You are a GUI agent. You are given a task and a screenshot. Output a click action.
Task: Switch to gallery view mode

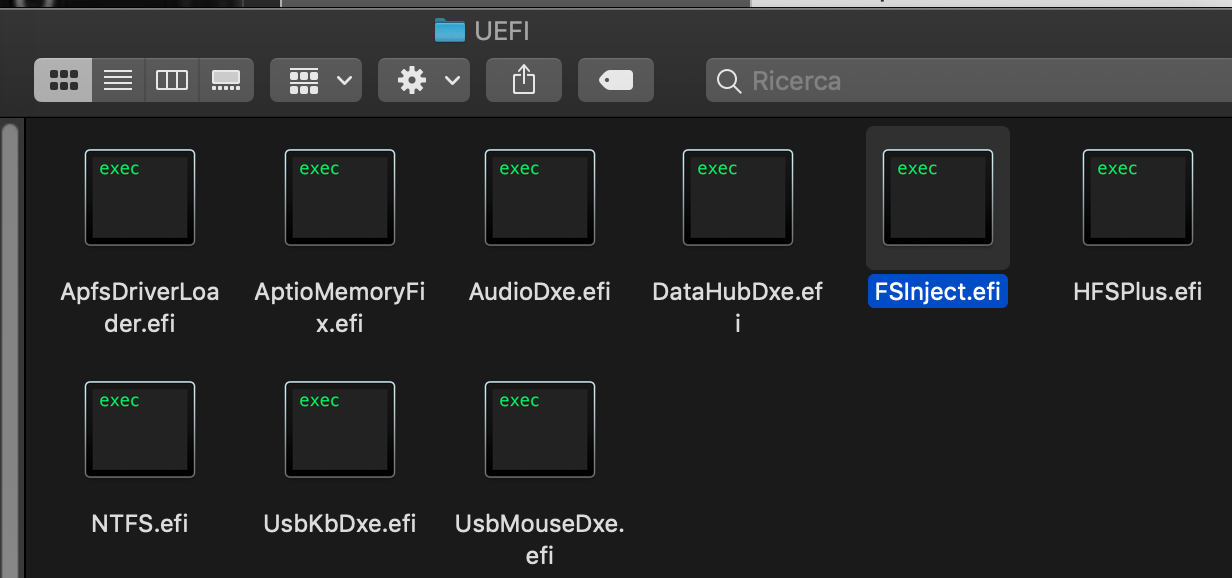tap(226, 80)
